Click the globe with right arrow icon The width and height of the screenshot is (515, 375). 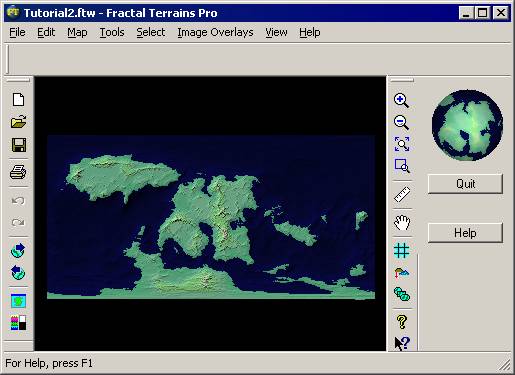tap(18, 250)
